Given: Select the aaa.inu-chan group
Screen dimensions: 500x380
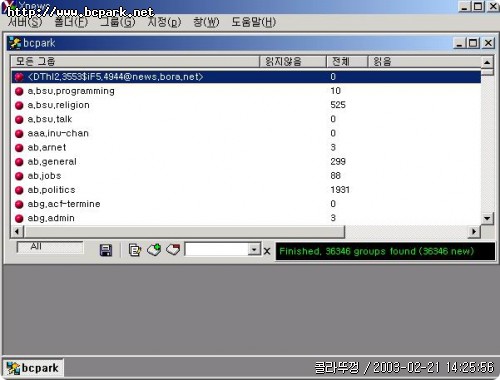Looking at the screenshot, I should 58,134.
